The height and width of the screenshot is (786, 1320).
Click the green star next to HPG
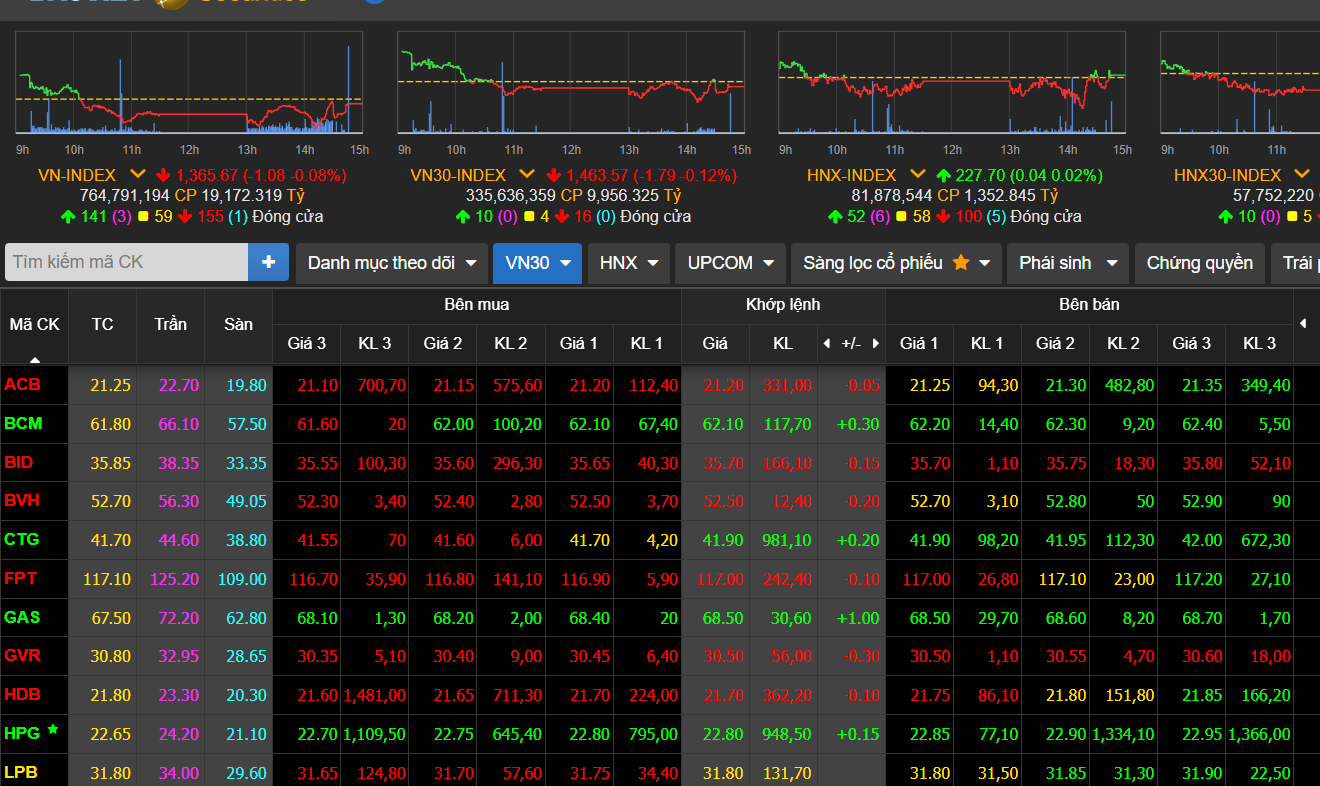pyautogui.click(x=53, y=730)
